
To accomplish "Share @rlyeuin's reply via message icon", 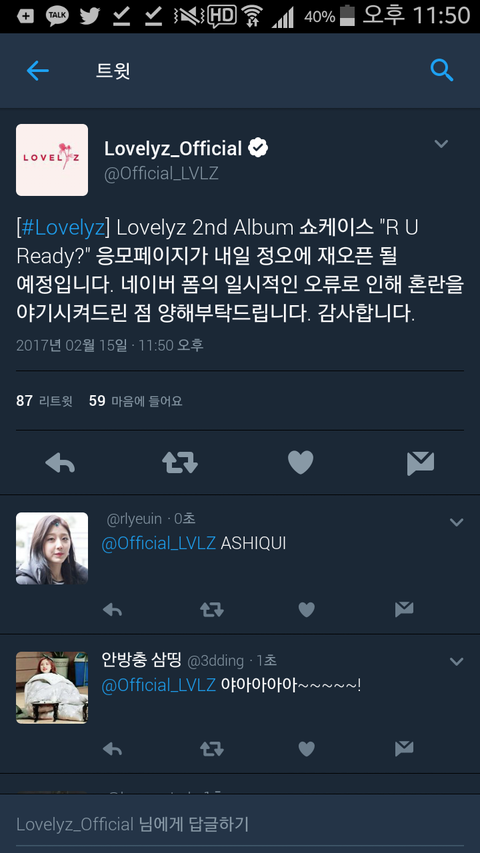I will 404,610.
